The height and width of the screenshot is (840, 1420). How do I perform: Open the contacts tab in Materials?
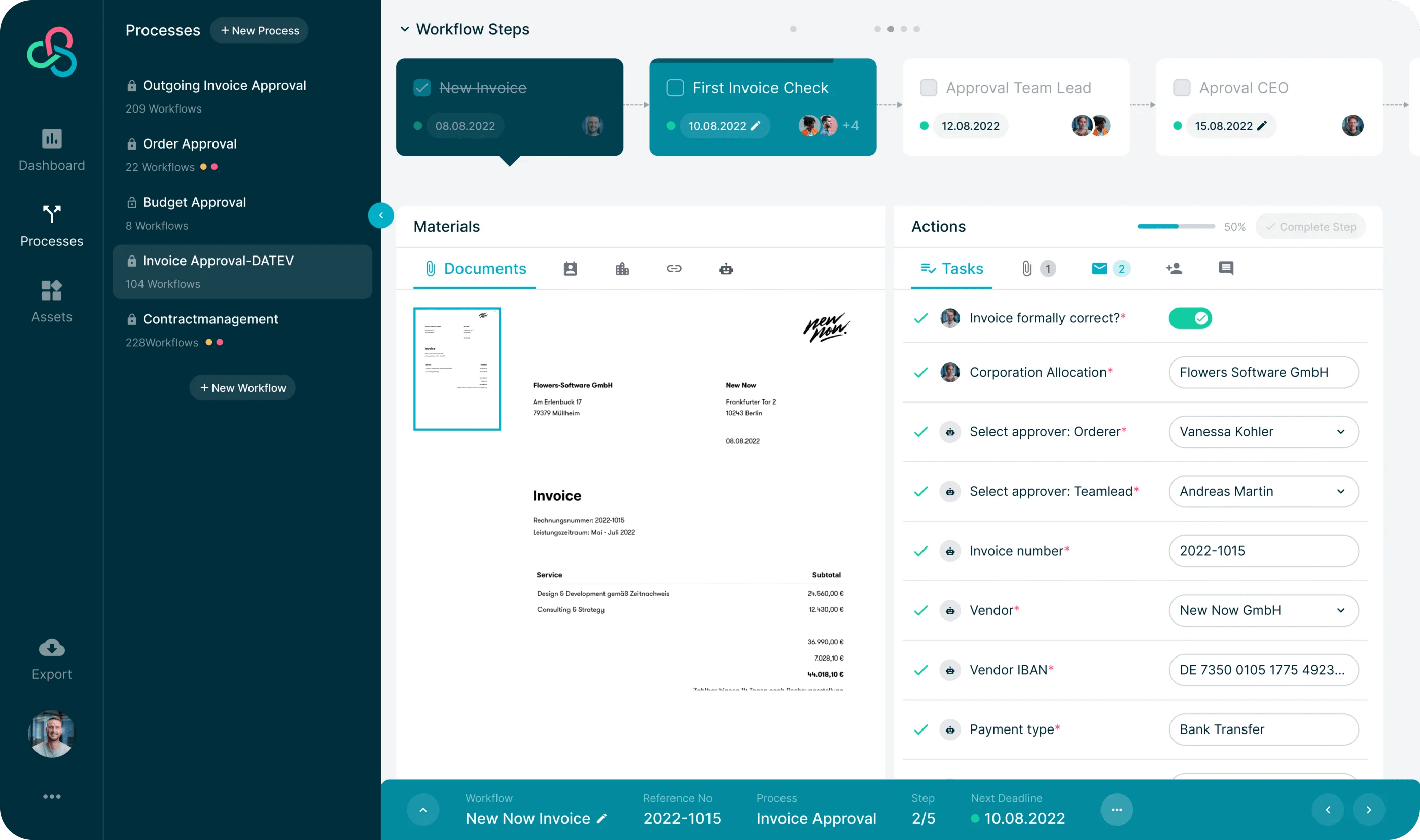click(570, 269)
